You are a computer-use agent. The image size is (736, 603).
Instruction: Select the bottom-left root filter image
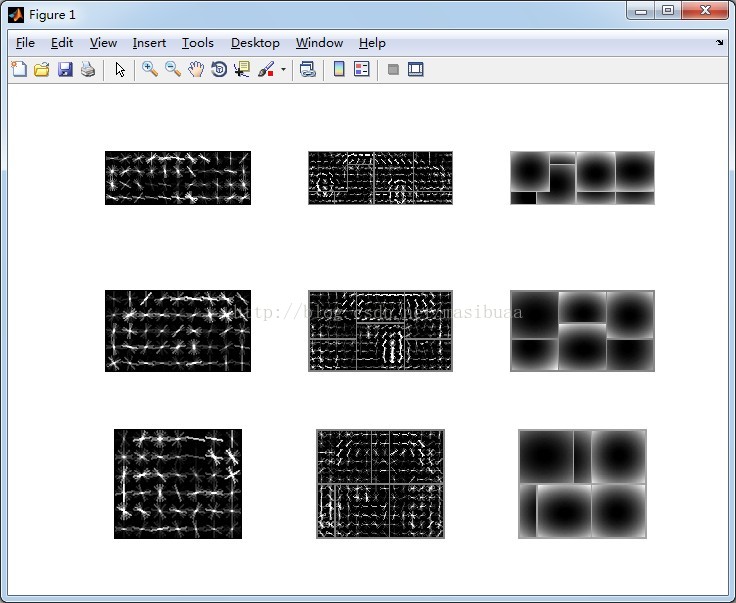tap(178, 484)
